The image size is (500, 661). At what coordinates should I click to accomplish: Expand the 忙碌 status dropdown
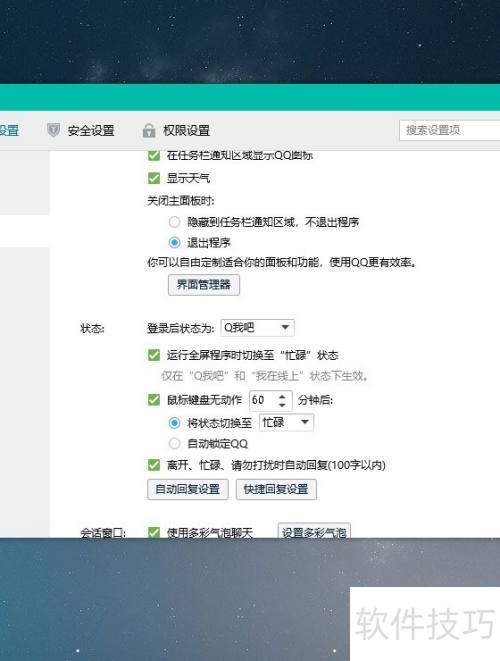[x=286, y=422]
